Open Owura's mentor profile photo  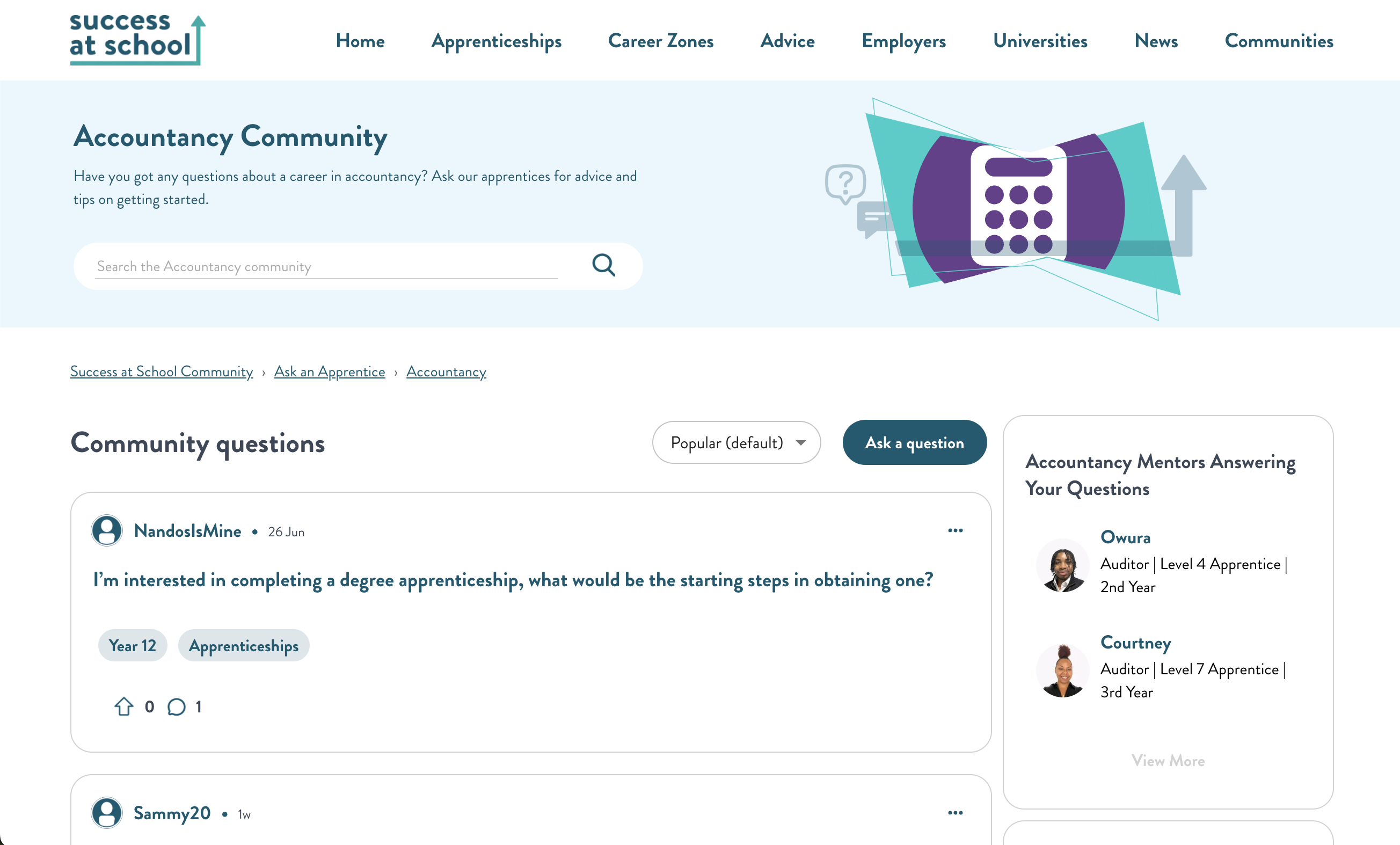tap(1062, 565)
